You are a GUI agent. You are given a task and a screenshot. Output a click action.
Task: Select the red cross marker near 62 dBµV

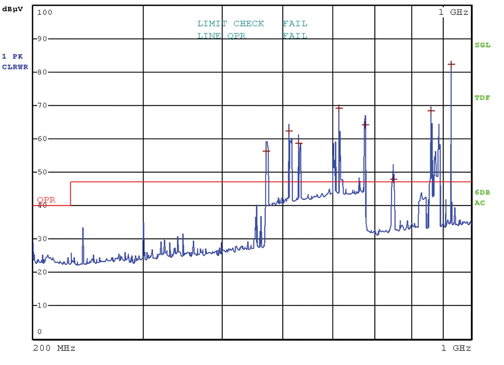(289, 131)
